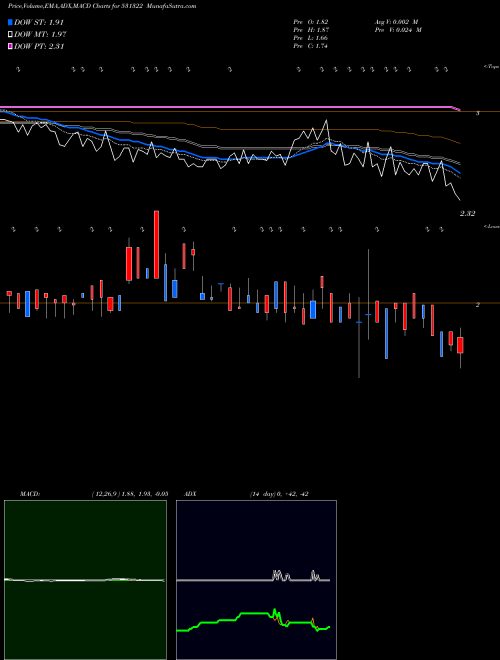Click the 'ADX' panel label
Image resolution: width=500 pixels, height=660 pixels.
pyautogui.click(x=191, y=494)
